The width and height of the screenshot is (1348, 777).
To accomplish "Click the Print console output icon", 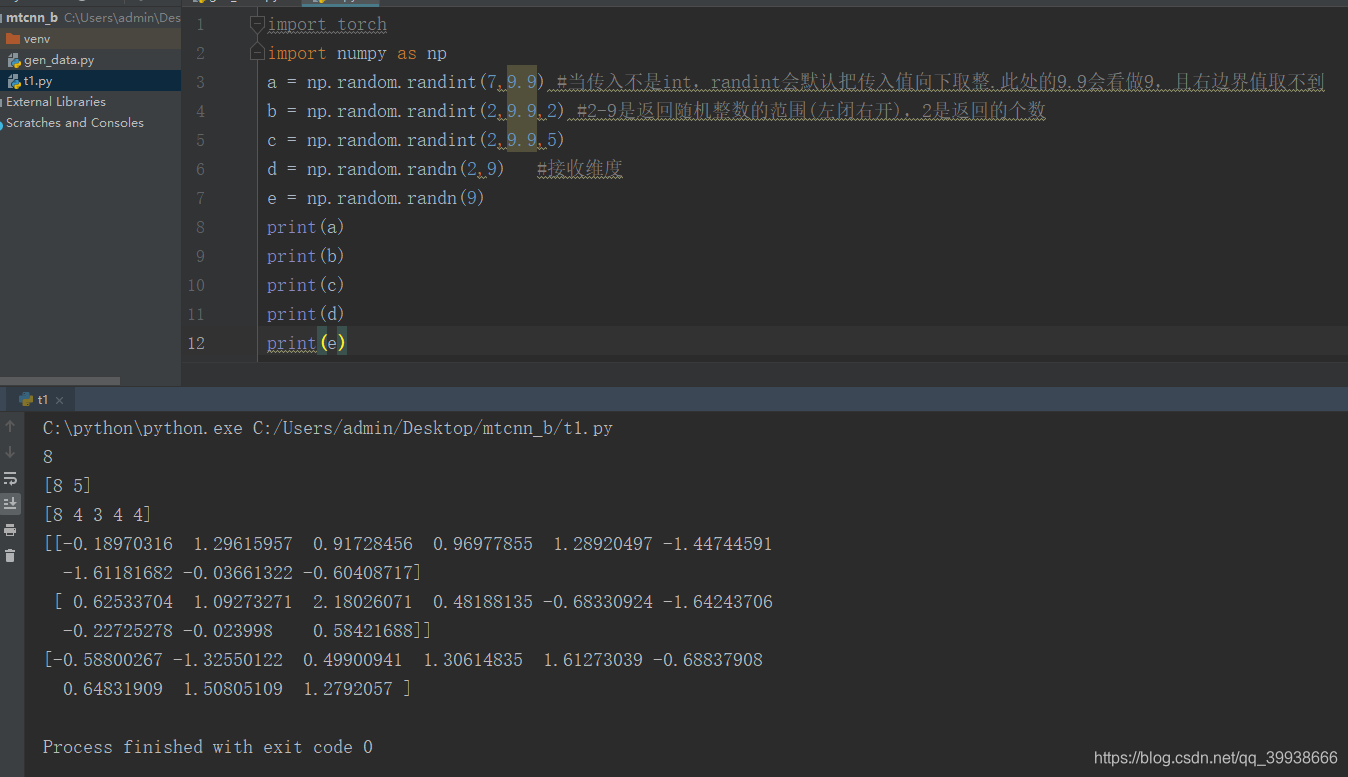I will click(x=10, y=529).
